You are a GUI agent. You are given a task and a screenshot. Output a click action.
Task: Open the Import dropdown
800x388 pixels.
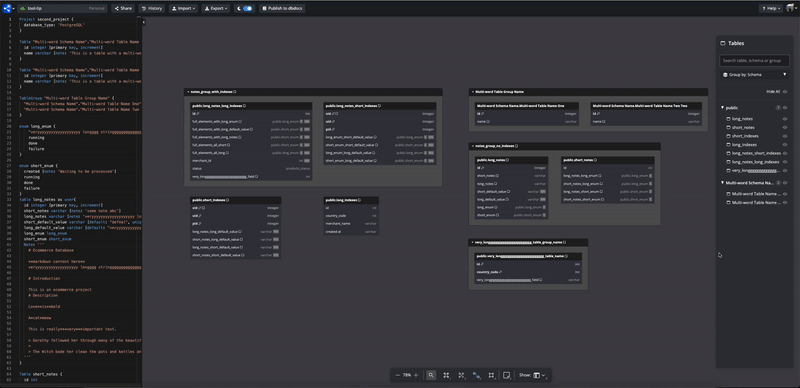coord(183,8)
